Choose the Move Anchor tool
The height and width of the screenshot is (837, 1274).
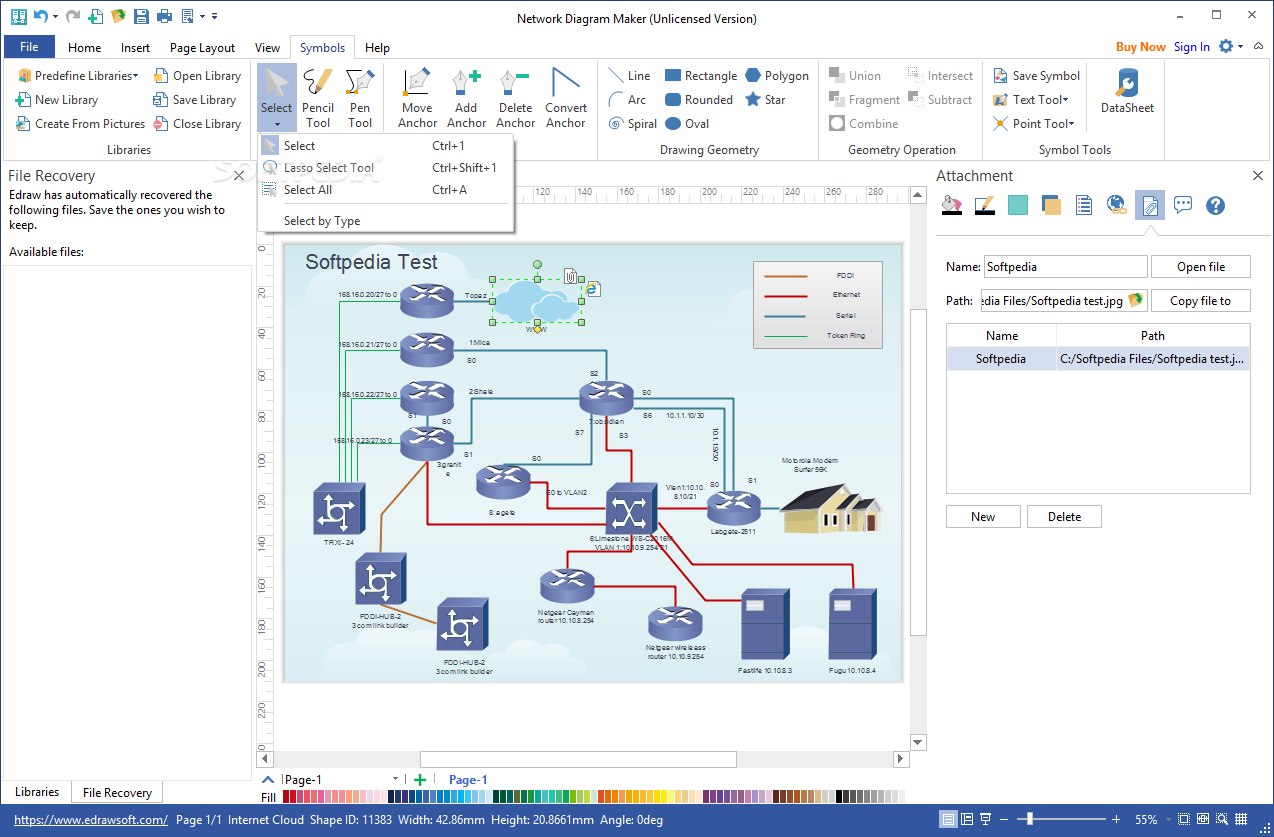417,98
